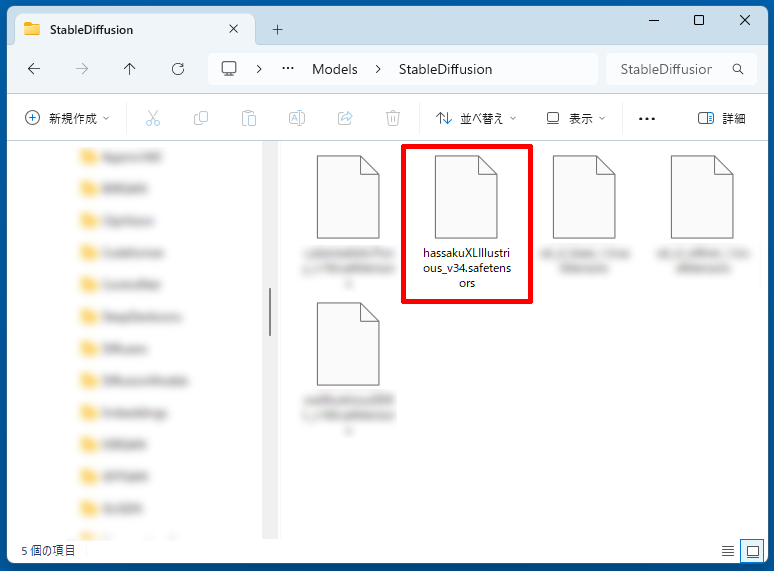Maximize the Explorer window

coord(699,20)
